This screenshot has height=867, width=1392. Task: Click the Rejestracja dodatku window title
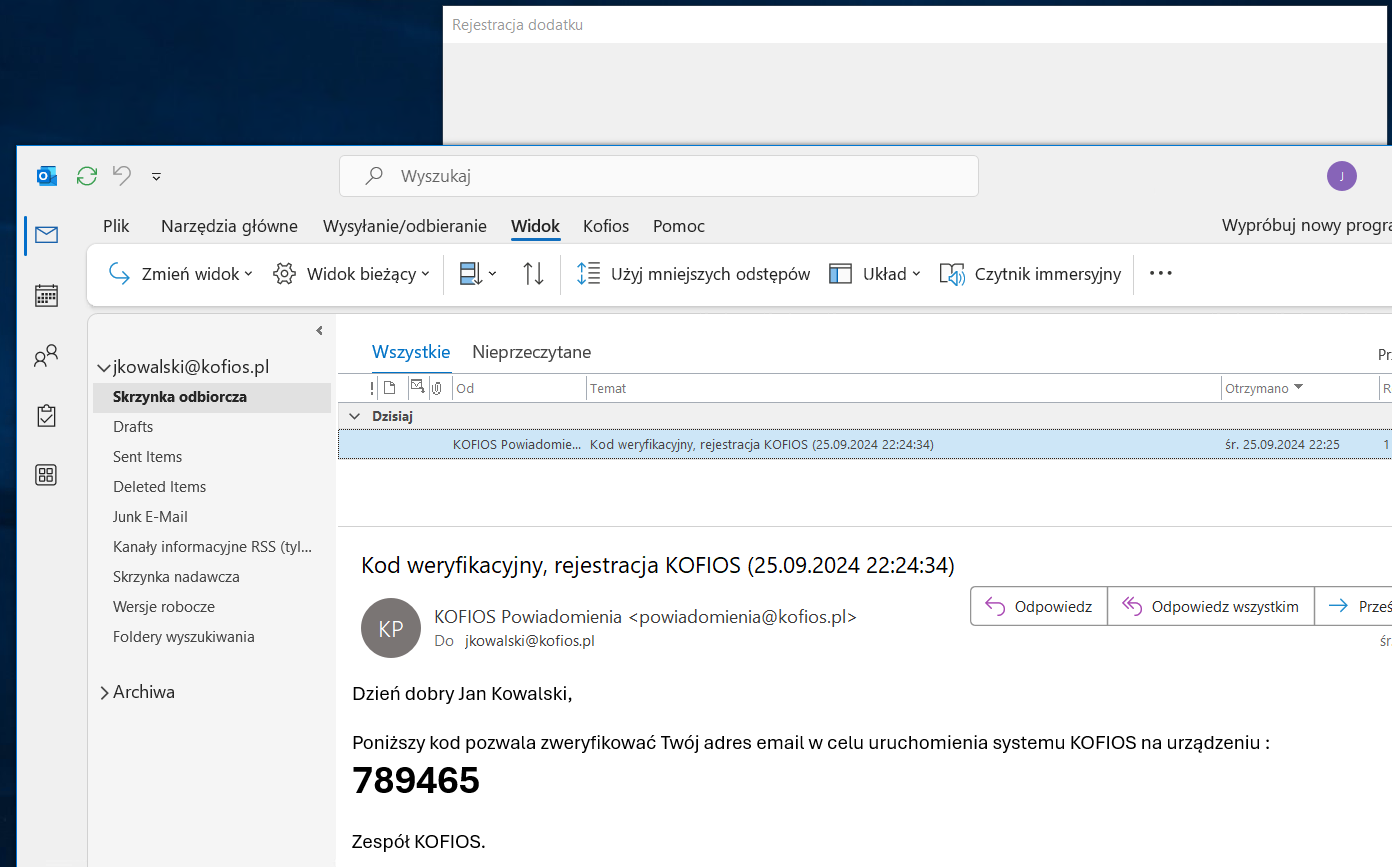pos(517,25)
